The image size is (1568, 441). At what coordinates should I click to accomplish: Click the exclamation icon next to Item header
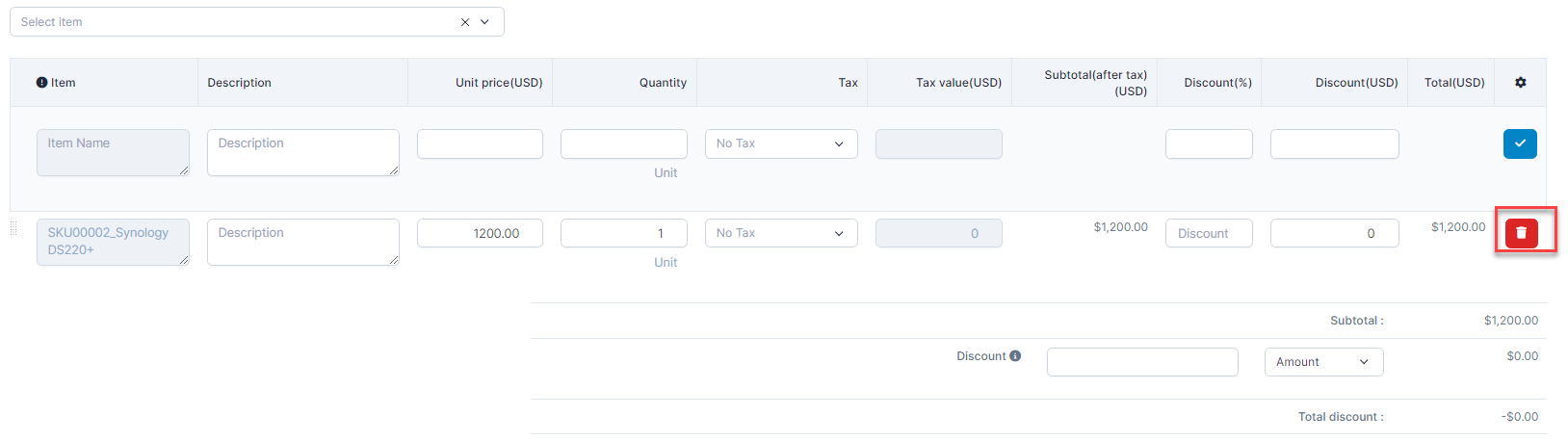click(x=41, y=83)
